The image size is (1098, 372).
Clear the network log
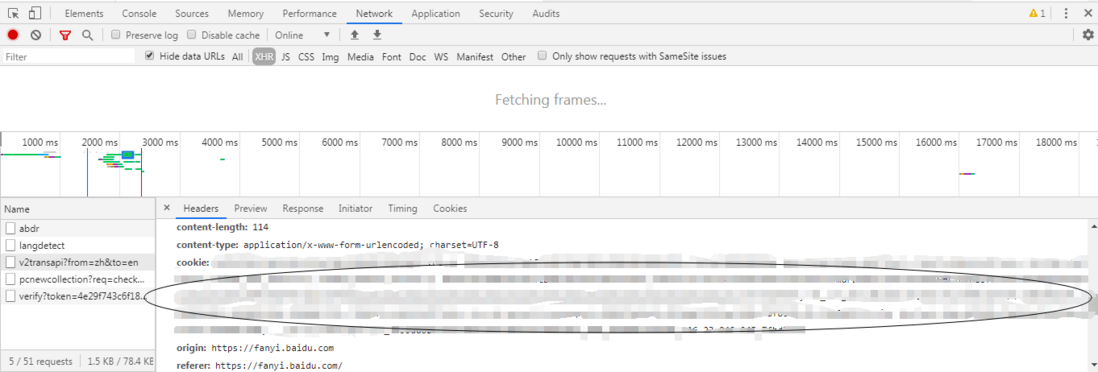point(36,35)
